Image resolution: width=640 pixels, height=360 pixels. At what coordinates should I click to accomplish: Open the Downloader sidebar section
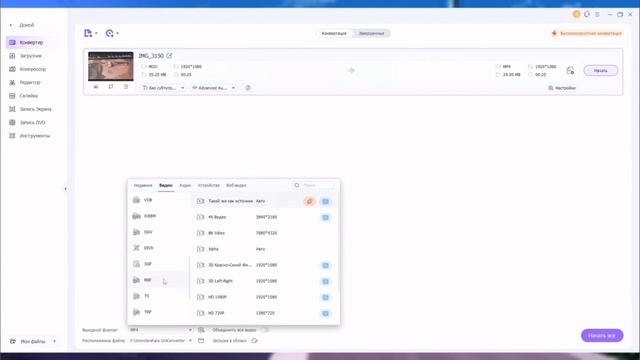coord(31,56)
